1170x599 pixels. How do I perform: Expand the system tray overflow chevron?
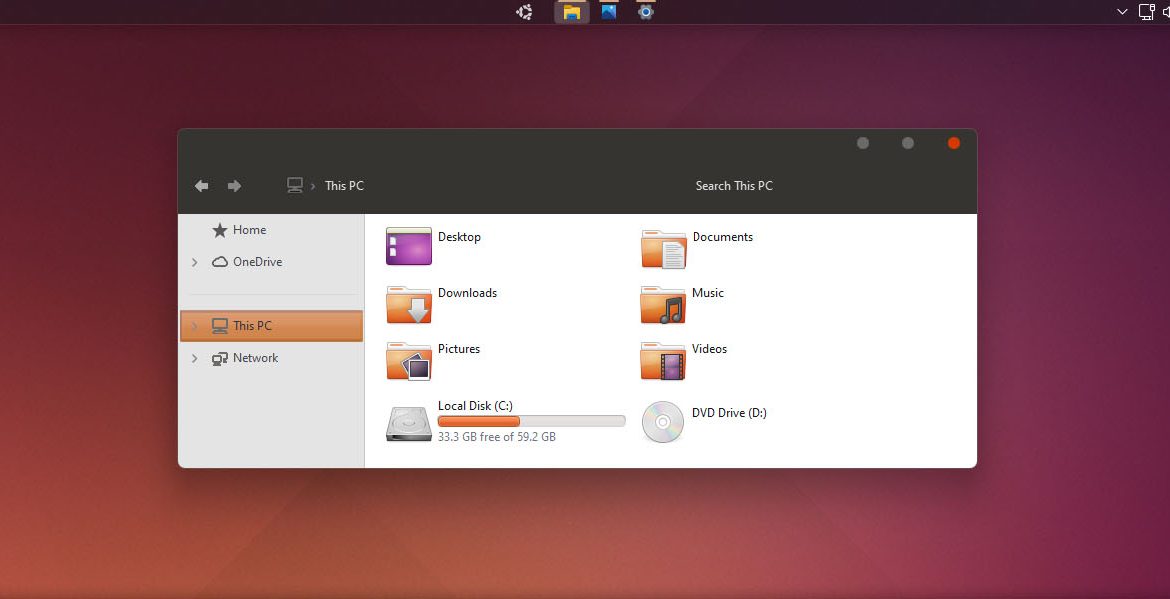1122,12
